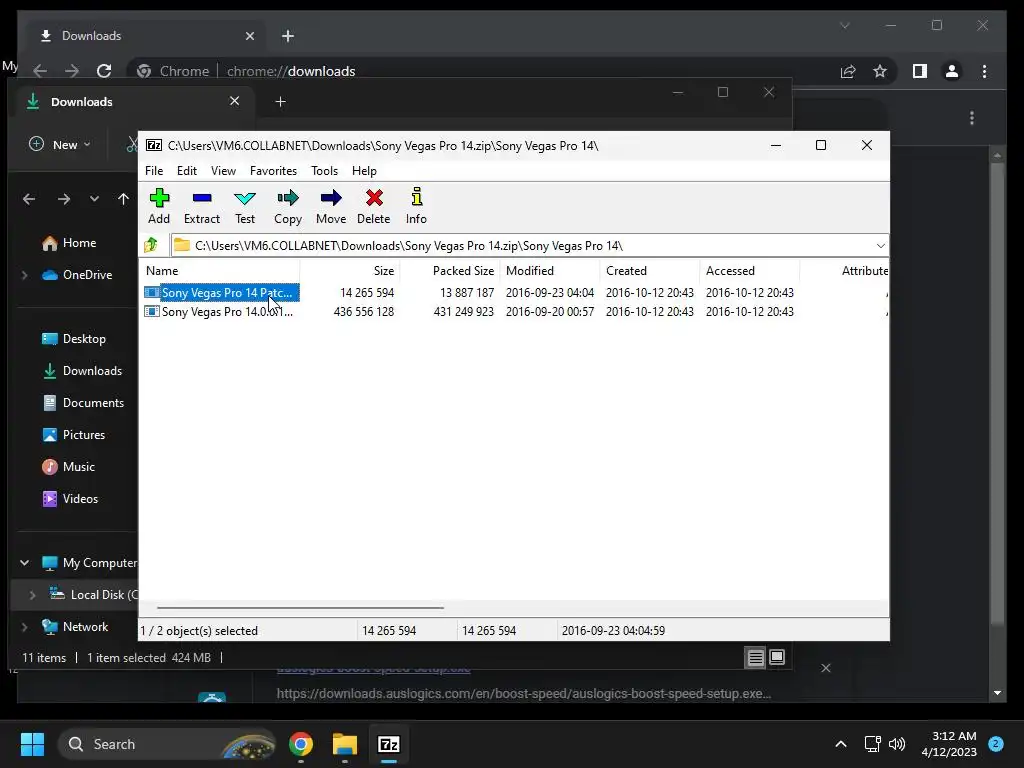This screenshot has height=768, width=1024.
Task: Sort by the Modified column header
Action: pyautogui.click(x=550, y=270)
